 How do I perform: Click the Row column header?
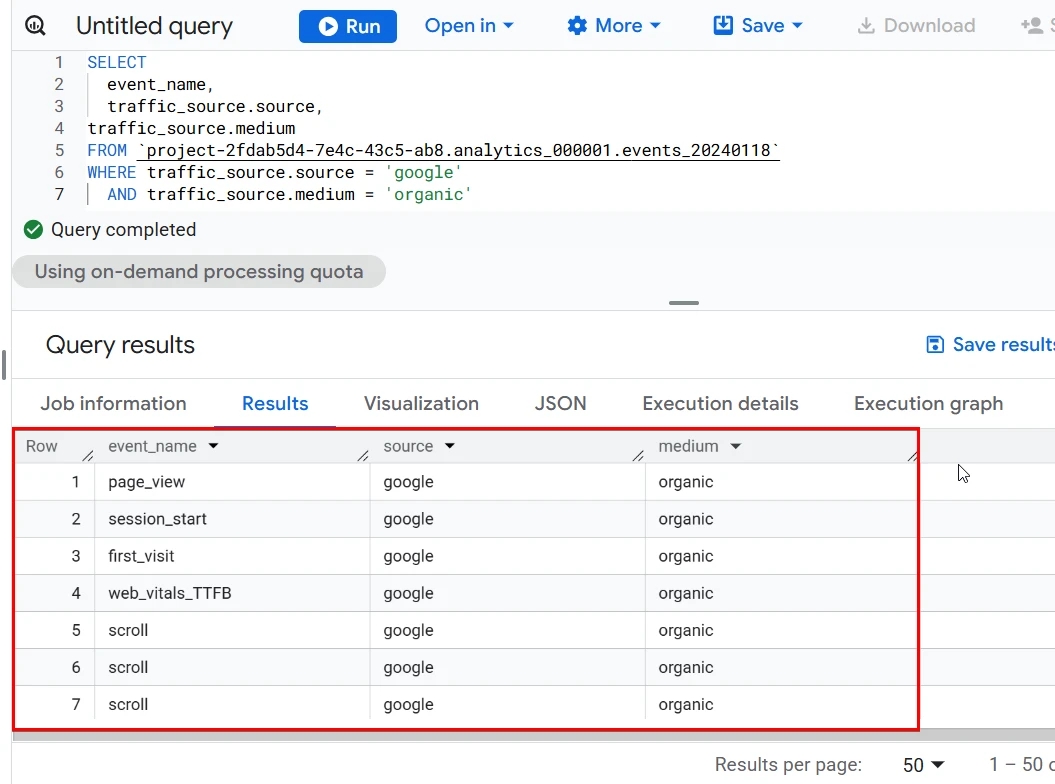pos(42,446)
